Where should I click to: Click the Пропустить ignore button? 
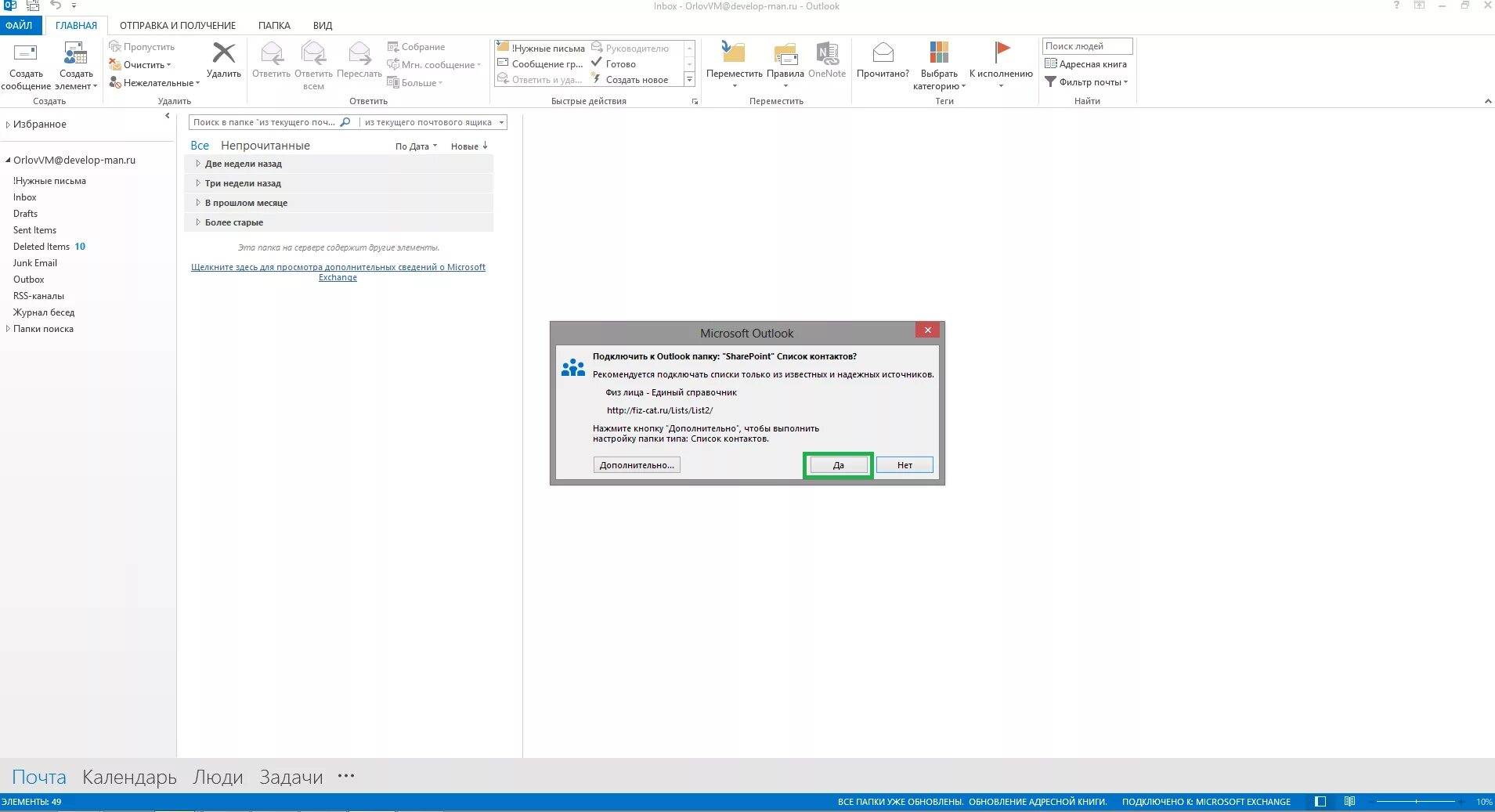tap(142, 47)
